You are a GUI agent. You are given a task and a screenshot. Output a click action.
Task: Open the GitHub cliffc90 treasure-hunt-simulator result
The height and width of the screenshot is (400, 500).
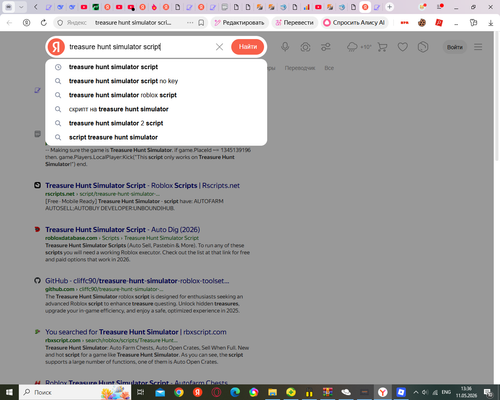137,281
